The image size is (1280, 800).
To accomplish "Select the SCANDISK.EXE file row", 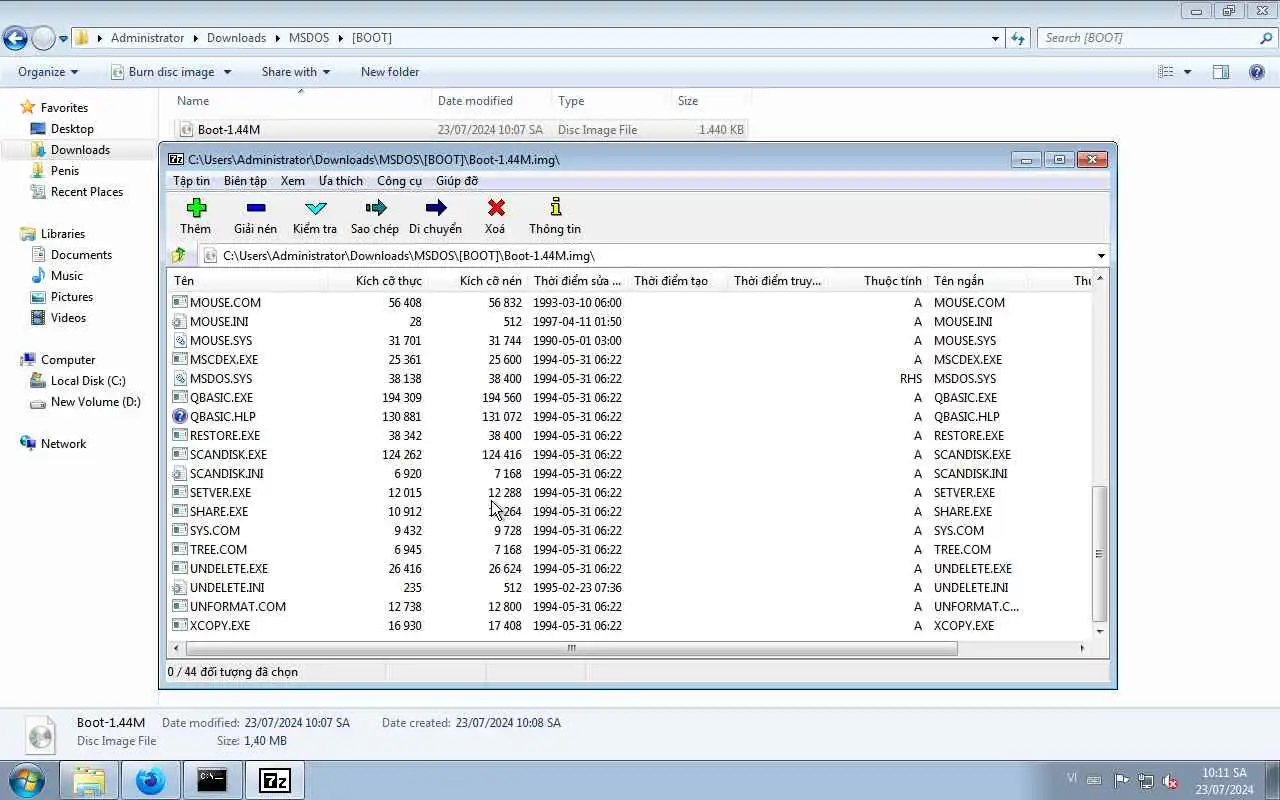I will coord(631,454).
